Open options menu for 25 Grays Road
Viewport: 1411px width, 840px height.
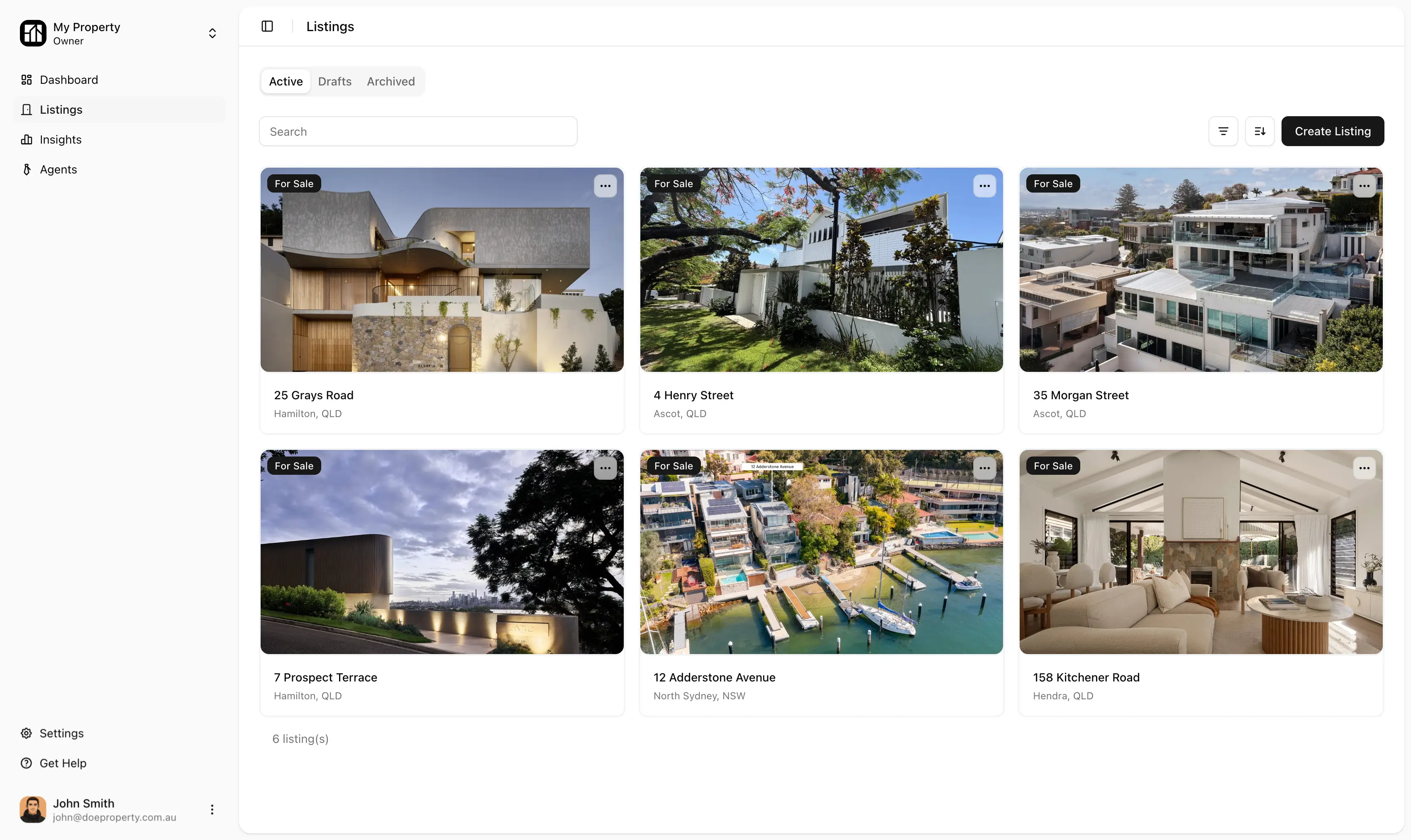coord(605,186)
